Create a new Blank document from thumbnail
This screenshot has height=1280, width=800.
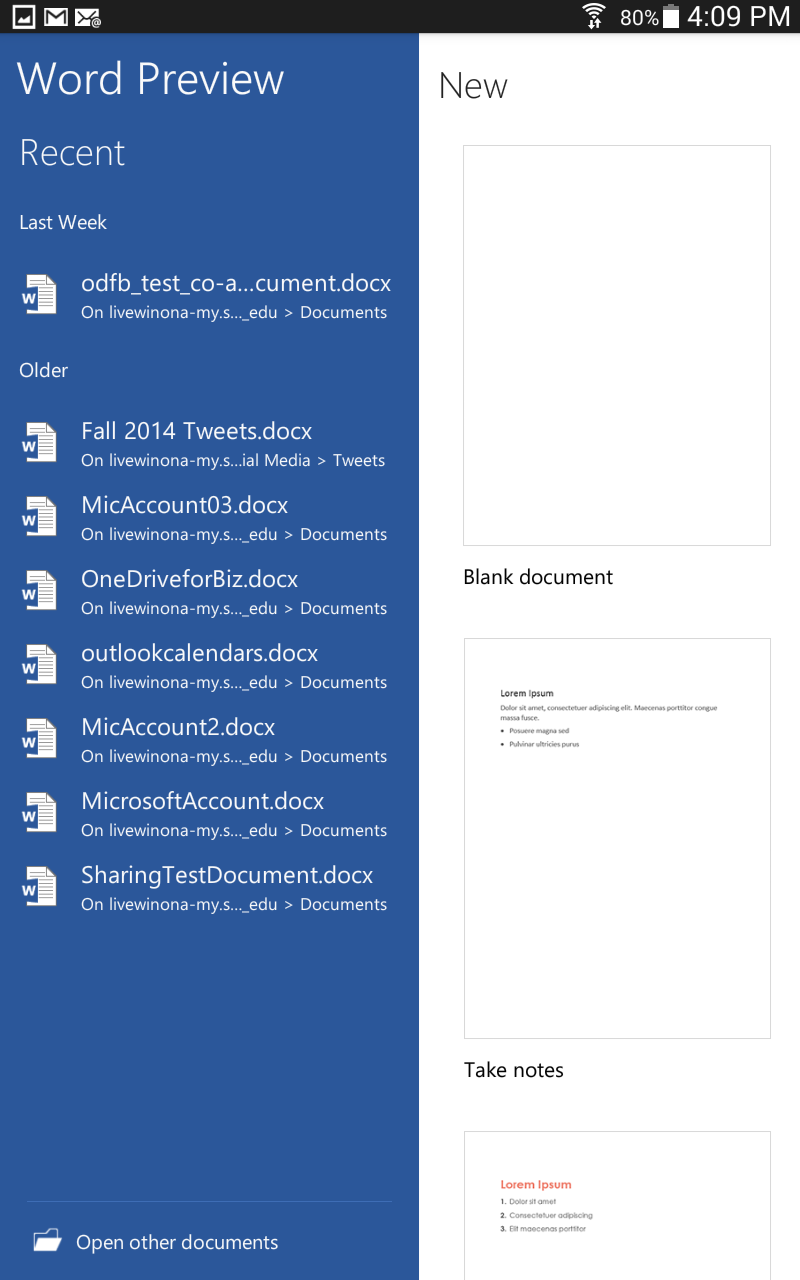[x=617, y=345]
